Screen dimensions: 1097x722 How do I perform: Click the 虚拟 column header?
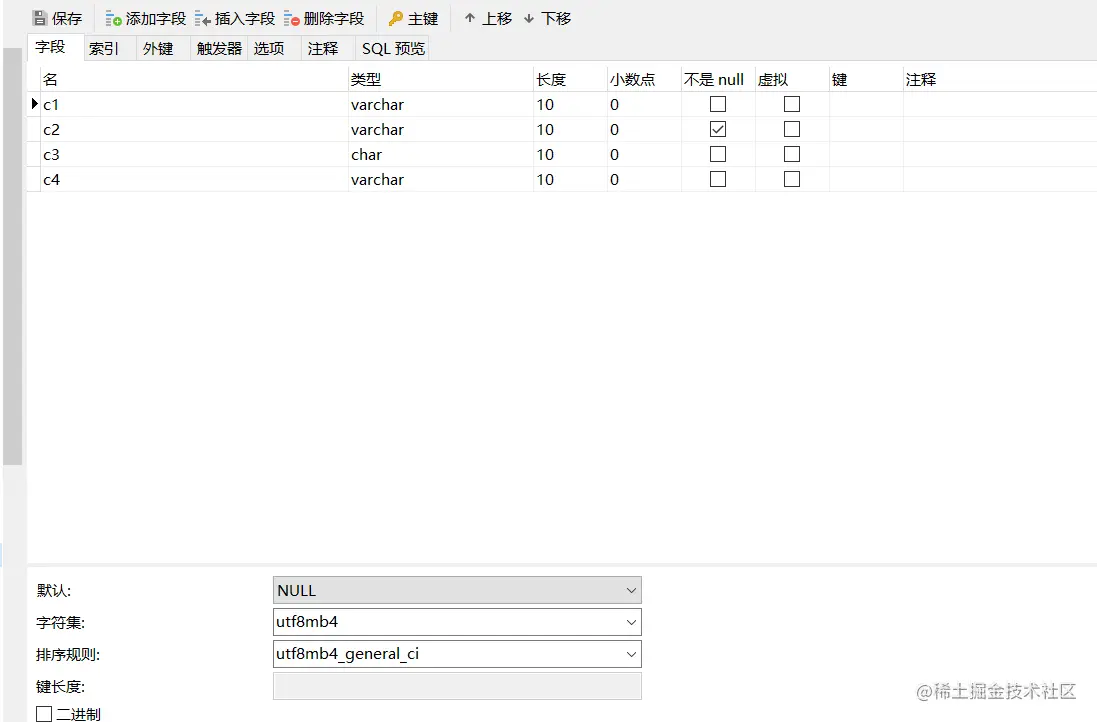pos(793,79)
